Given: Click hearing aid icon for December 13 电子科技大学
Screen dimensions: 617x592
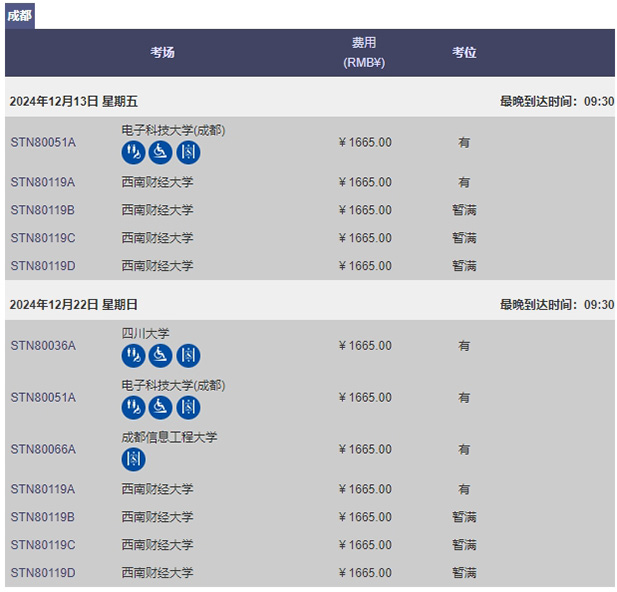Looking at the screenshot, I should pos(133,152).
